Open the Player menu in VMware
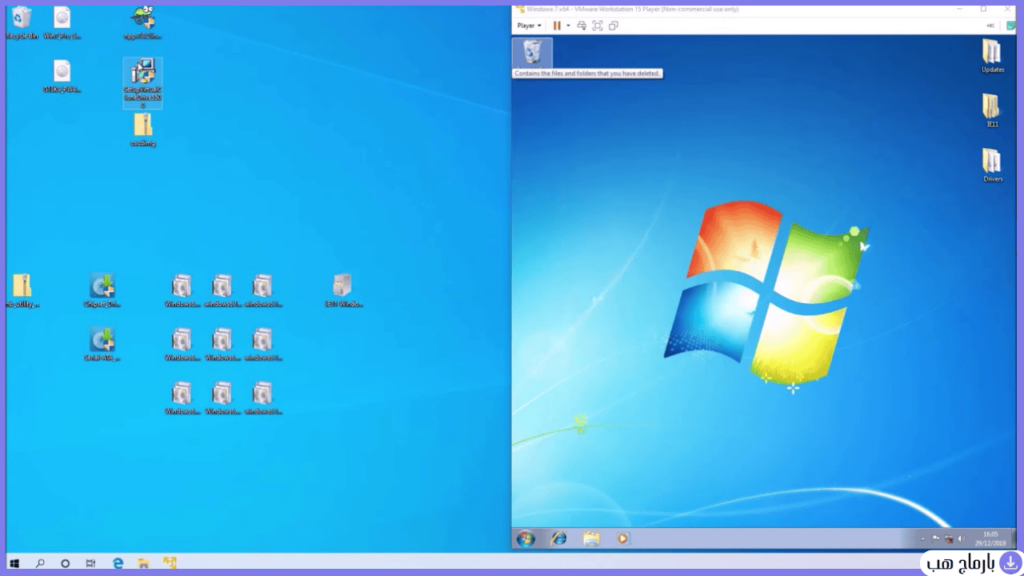This screenshot has width=1024, height=576. 529,25
